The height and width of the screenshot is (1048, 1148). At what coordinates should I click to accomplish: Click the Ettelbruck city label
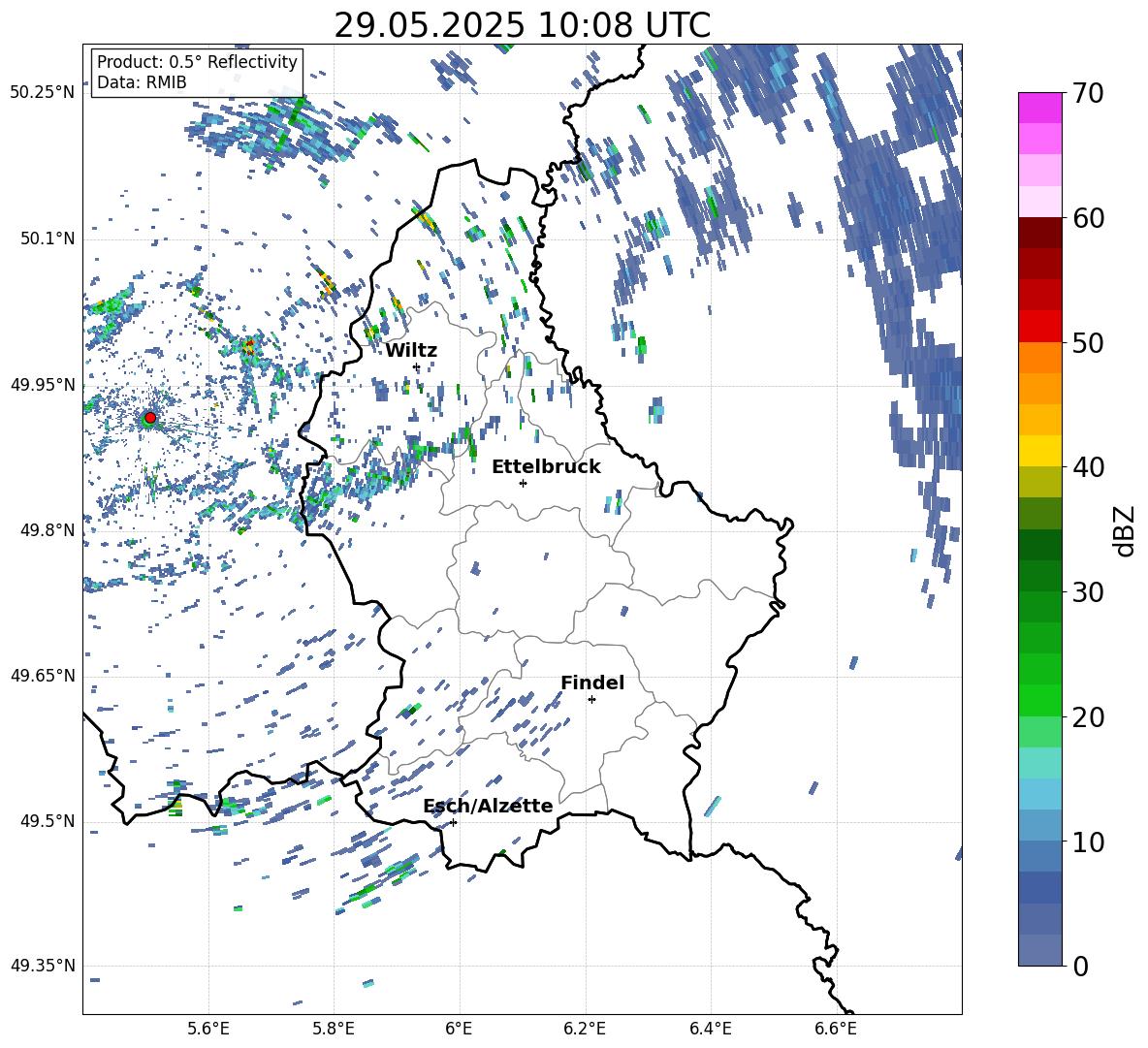[x=546, y=467]
